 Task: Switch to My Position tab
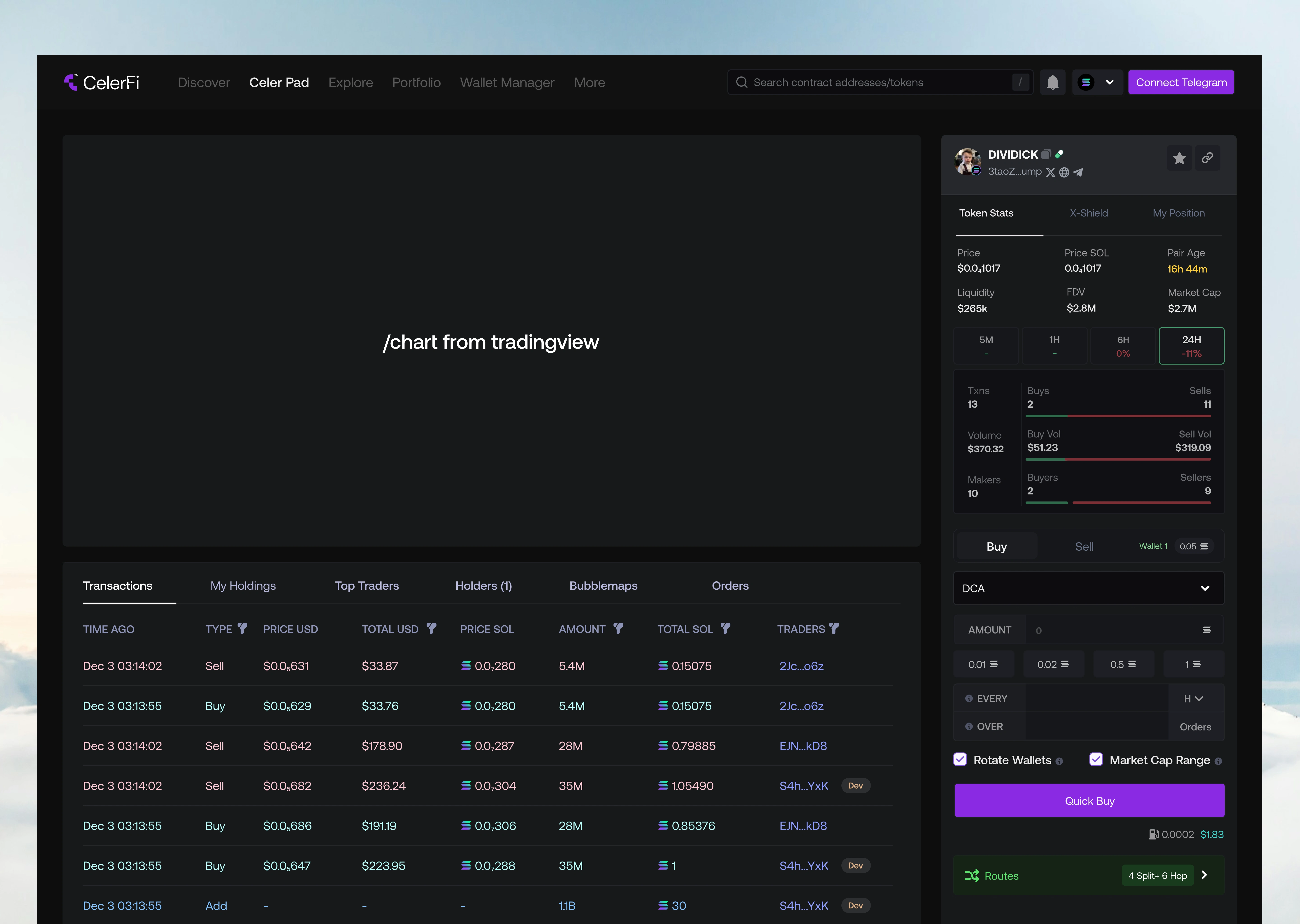point(1179,213)
